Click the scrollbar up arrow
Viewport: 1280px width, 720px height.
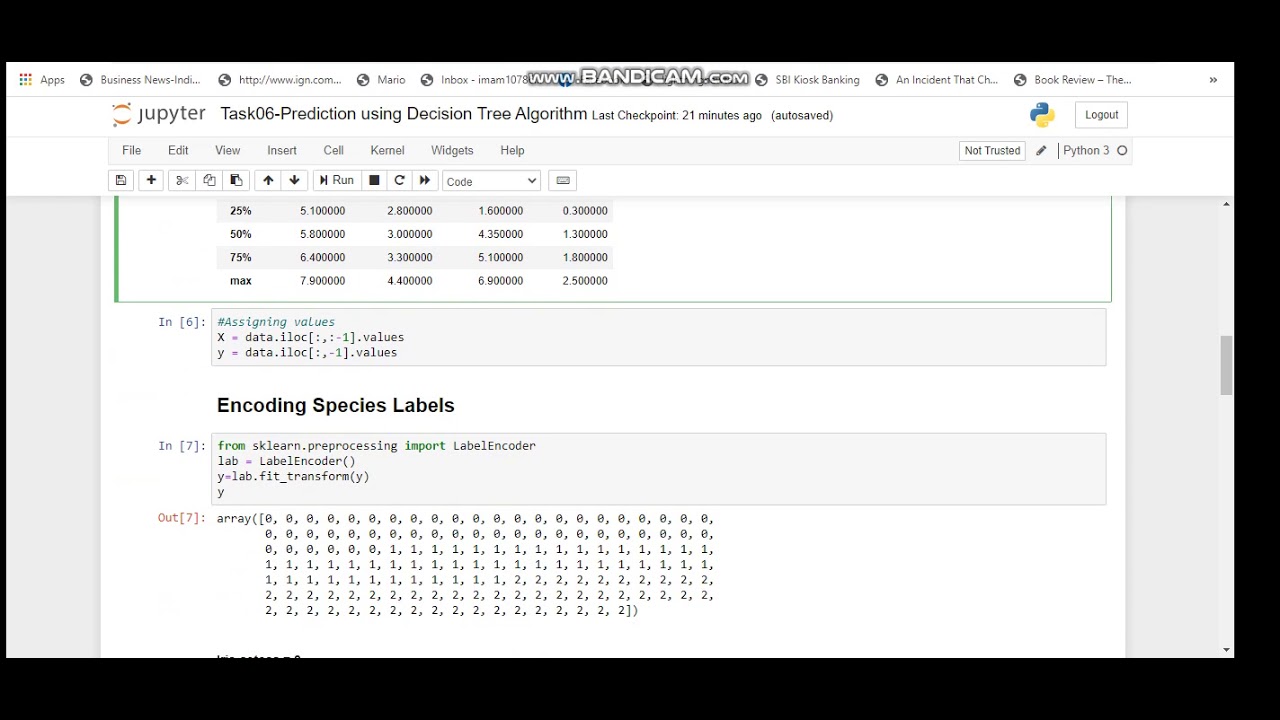(x=1226, y=204)
